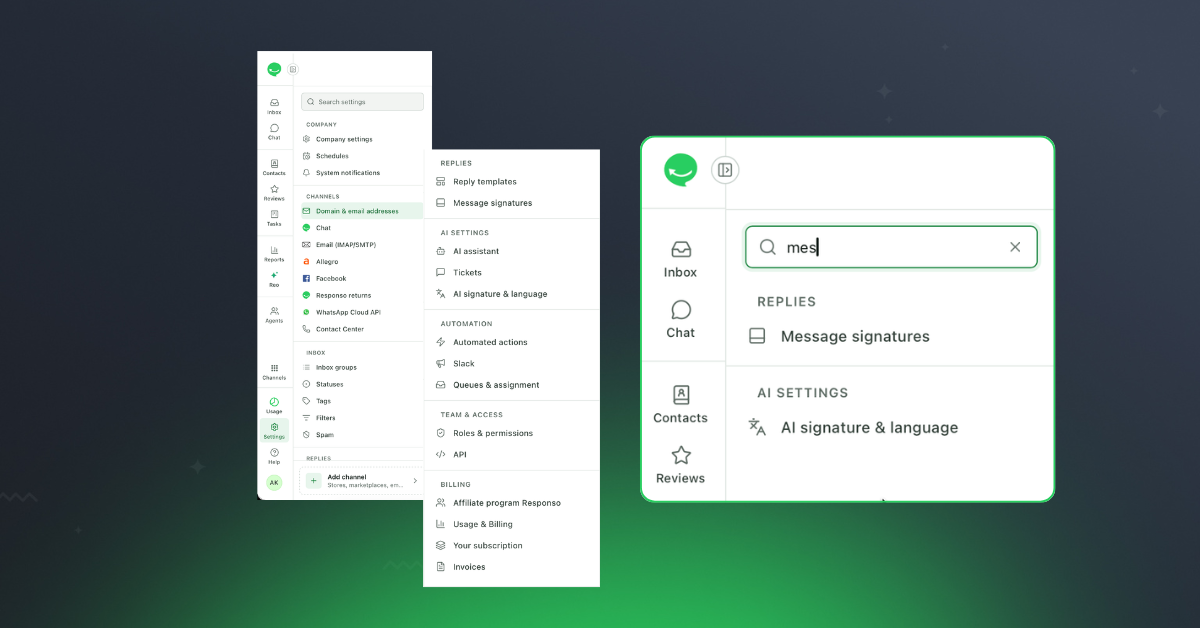Open Channels in the navigation rail
This screenshot has width=1200, height=628.
(274, 372)
